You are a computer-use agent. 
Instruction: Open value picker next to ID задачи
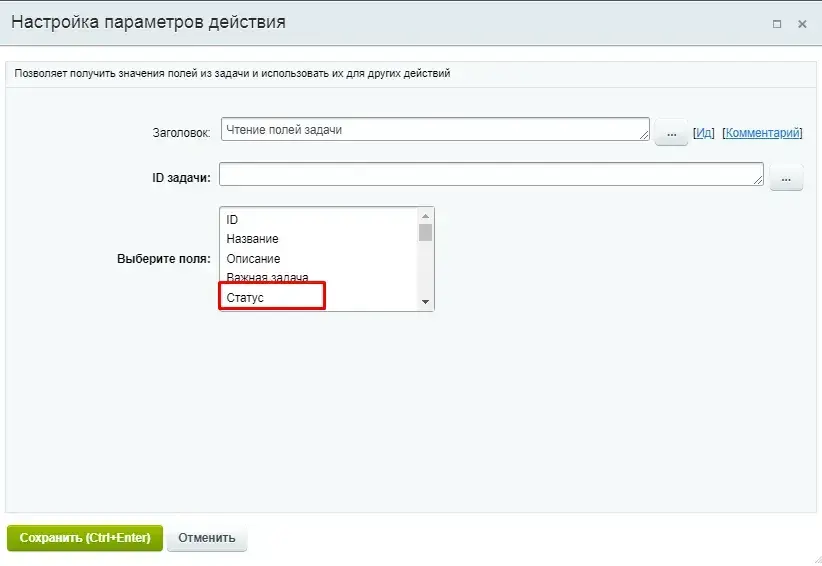coord(786,178)
